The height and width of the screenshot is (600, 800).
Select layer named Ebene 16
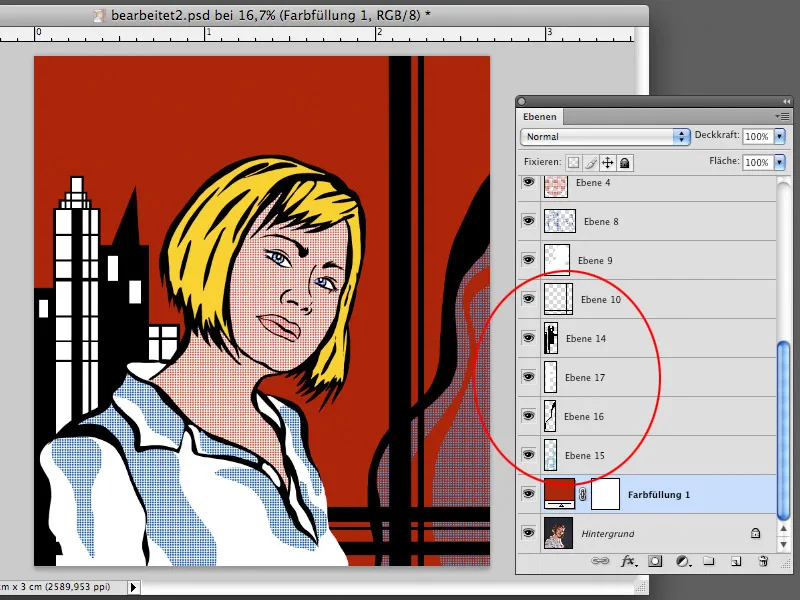pyautogui.click(x=584, y=417)
